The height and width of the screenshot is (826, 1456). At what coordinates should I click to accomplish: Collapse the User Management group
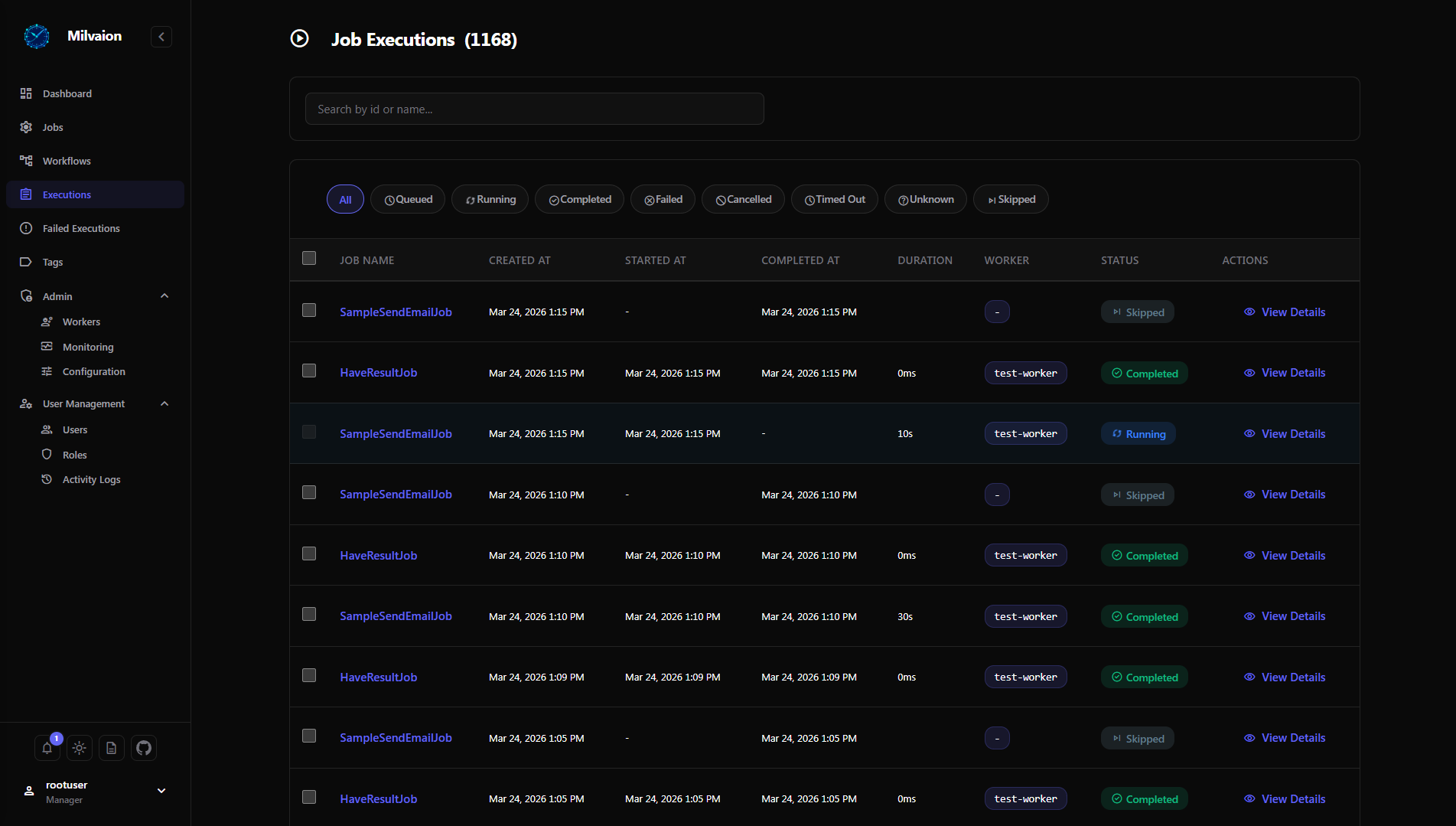click(164, 403)
